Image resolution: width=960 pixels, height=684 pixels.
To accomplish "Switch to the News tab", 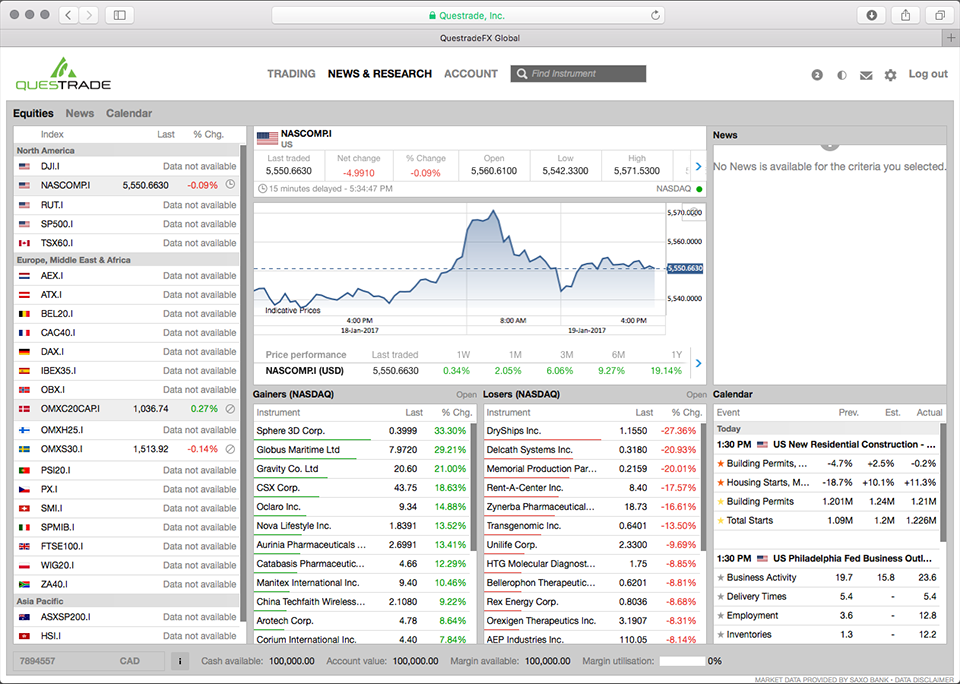I will (80, 113).
